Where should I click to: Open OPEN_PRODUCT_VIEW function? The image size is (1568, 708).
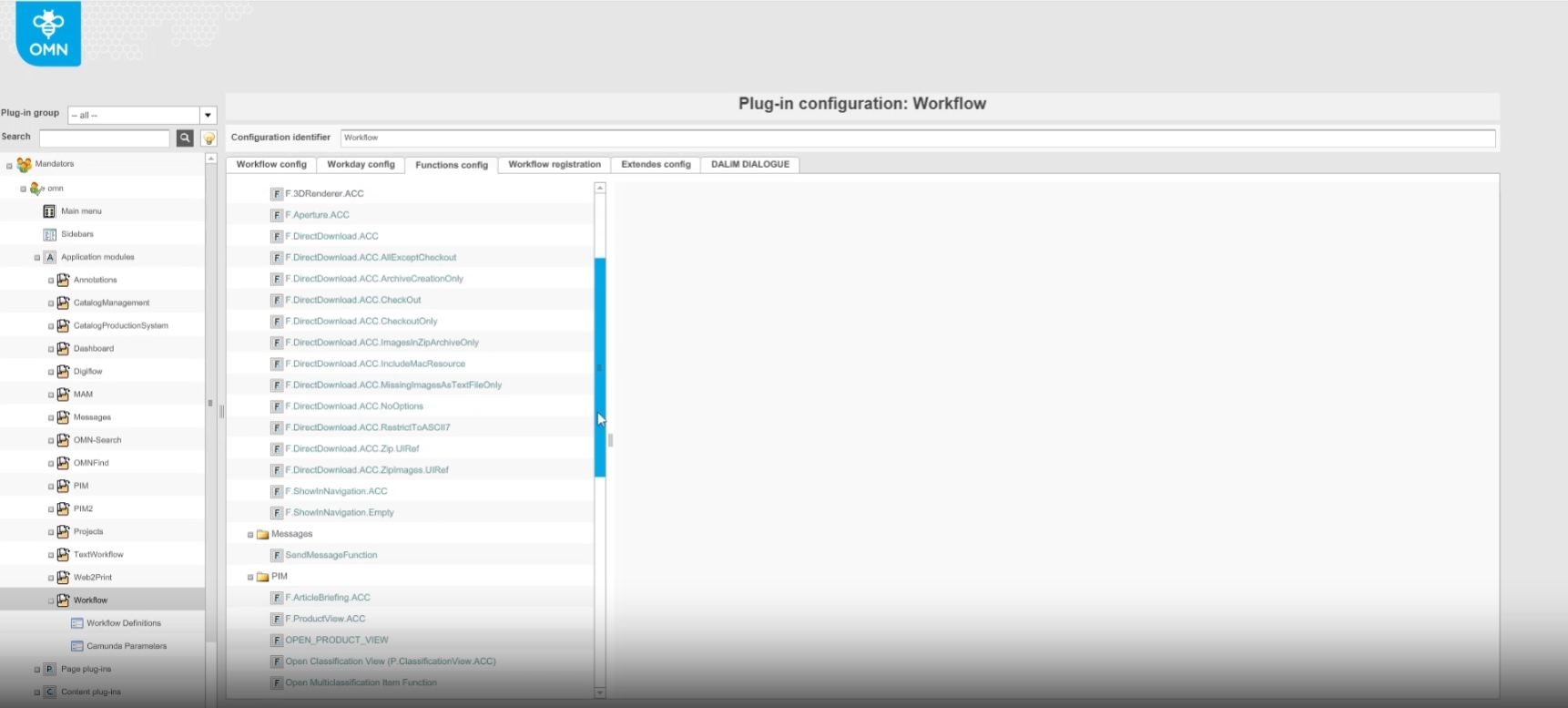click(x=337, y=640)
